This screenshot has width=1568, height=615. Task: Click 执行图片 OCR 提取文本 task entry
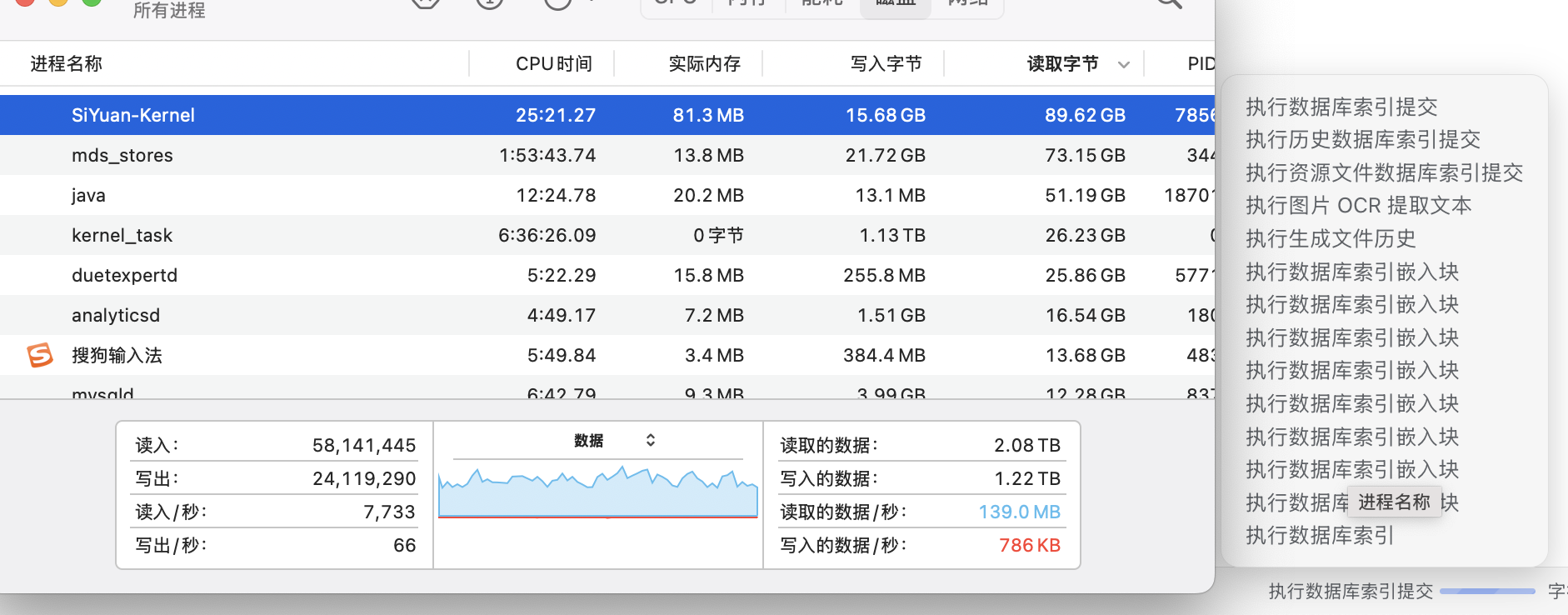(x=1358, y=205)
